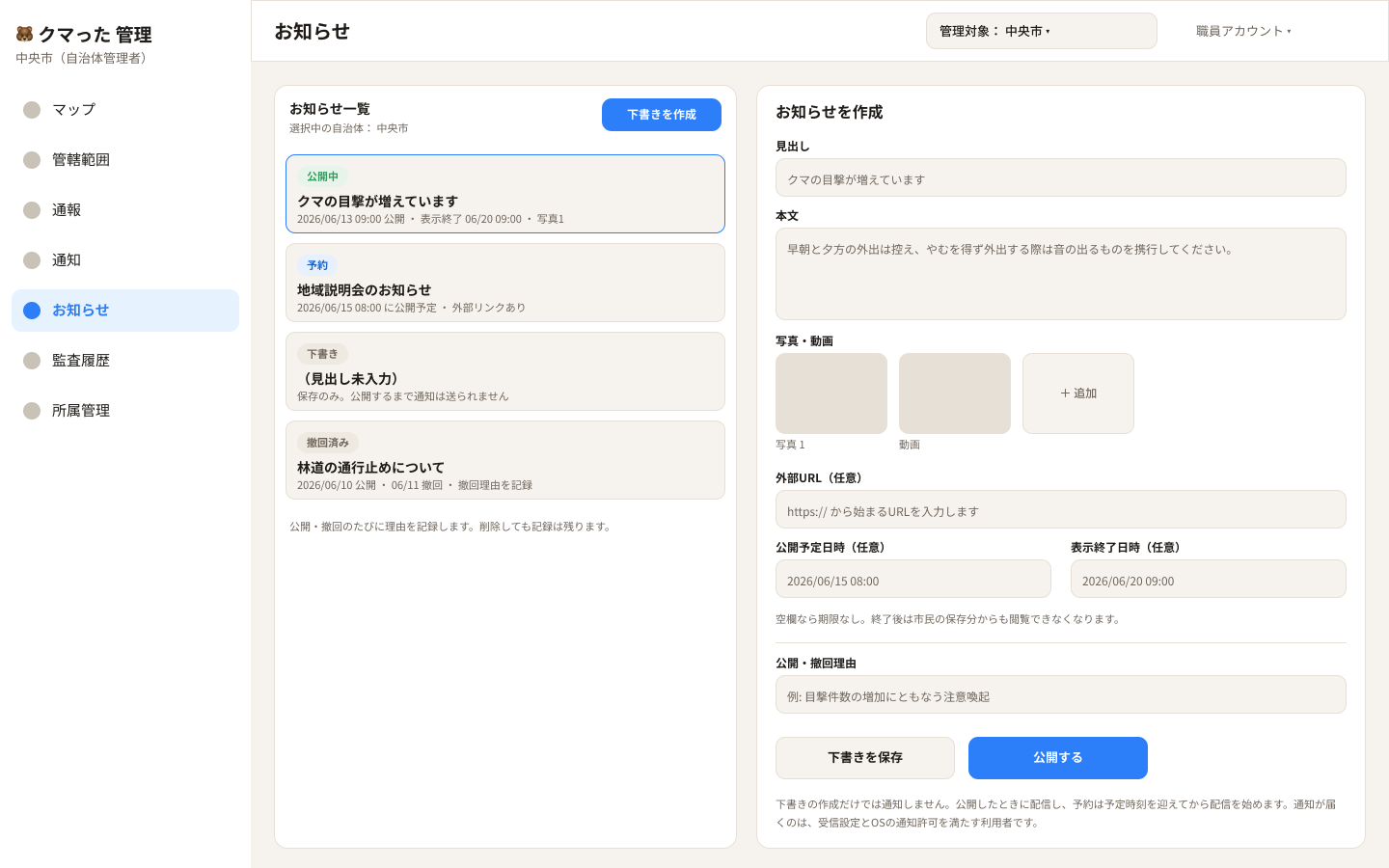Image resolution: width=1389 pixels, height=868 pixels.
Task: Open the 通知 menu item
Action: tap(125, 260)
